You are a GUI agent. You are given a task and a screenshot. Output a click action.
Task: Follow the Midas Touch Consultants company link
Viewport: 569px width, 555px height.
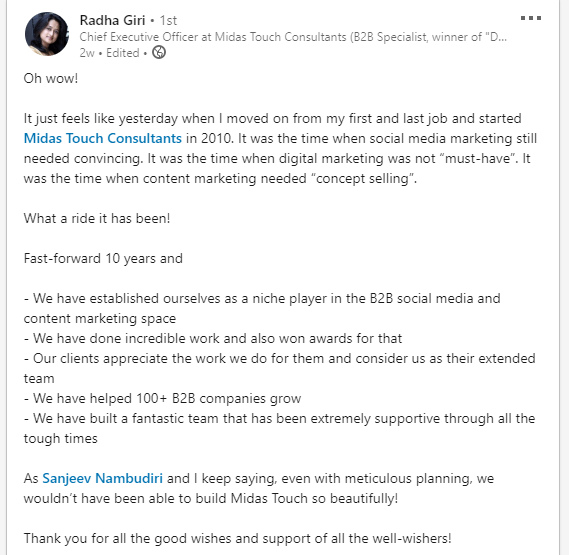(103, 138)
